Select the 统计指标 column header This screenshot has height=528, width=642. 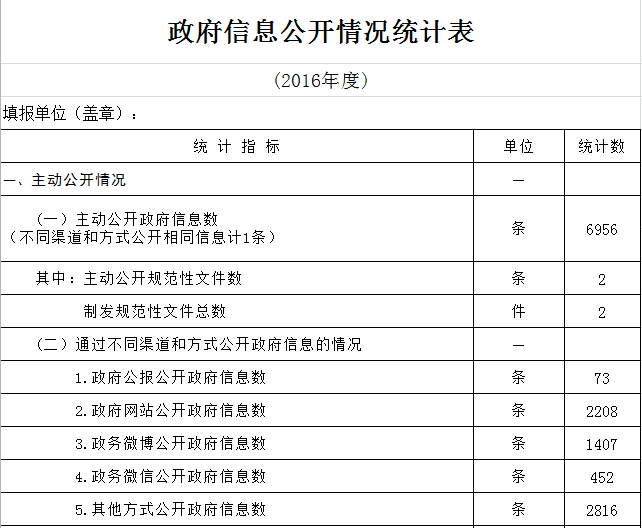coord(236,147)
